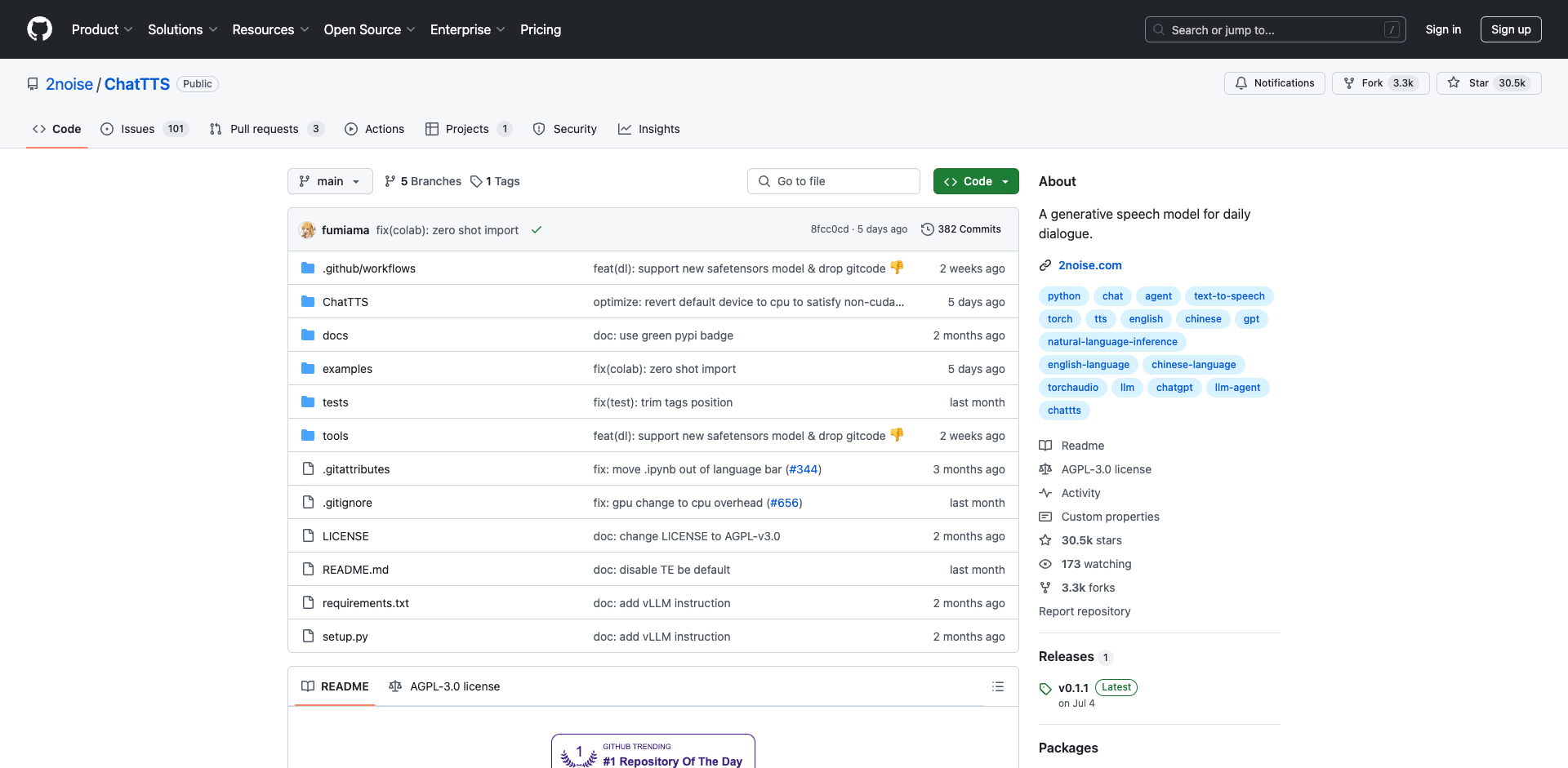Viewport: 1568px width, 768px height.
Task: Open the 382 Commits link
Action: click(960, 229)
